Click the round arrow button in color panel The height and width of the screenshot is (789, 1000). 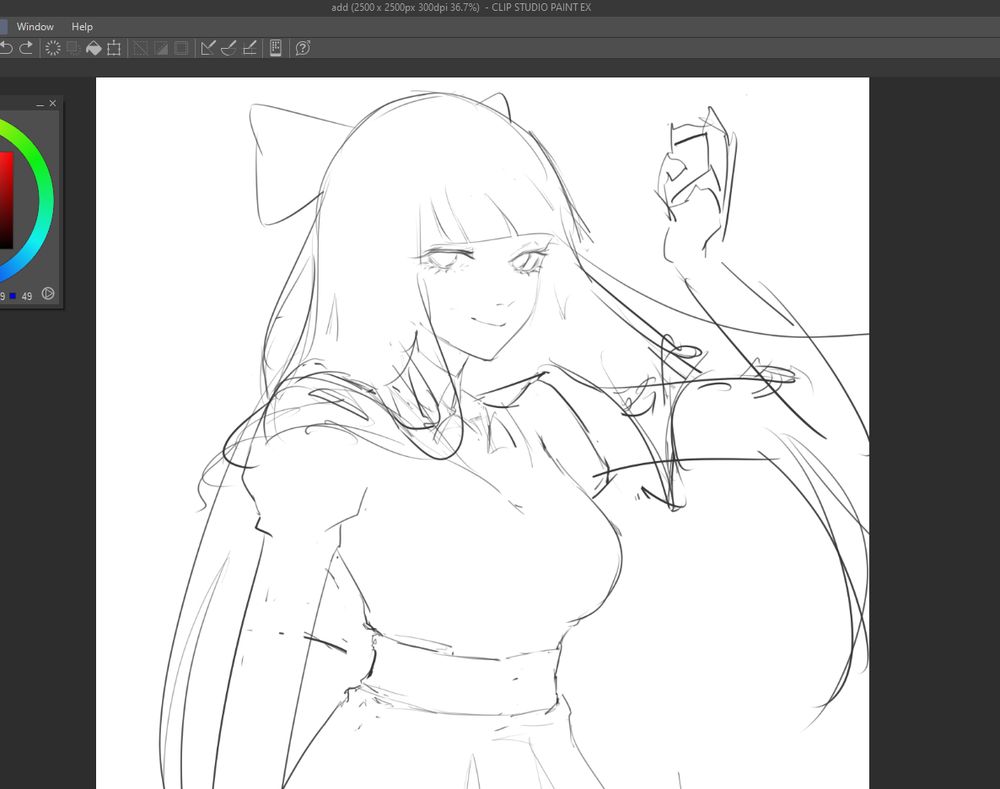(48, 293)
